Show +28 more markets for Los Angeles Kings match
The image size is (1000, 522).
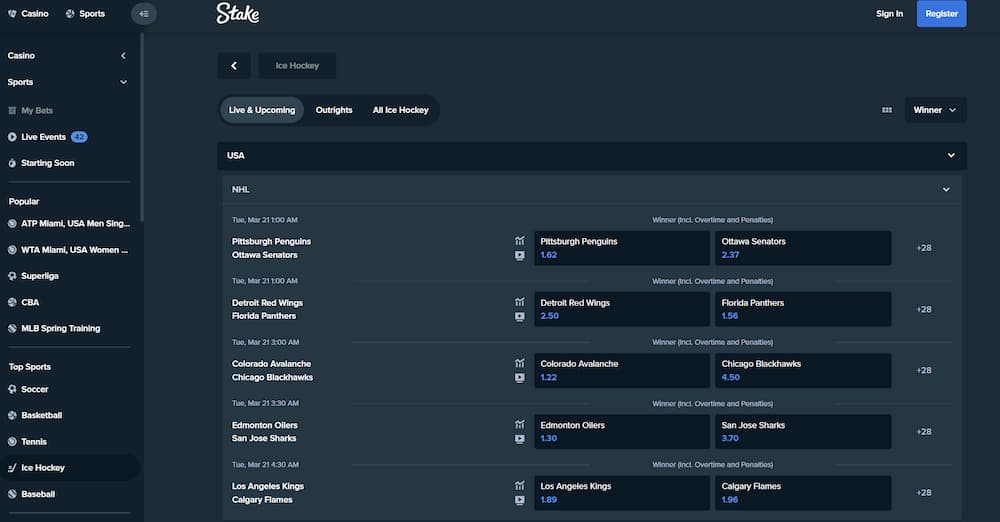tap(924, 493)
